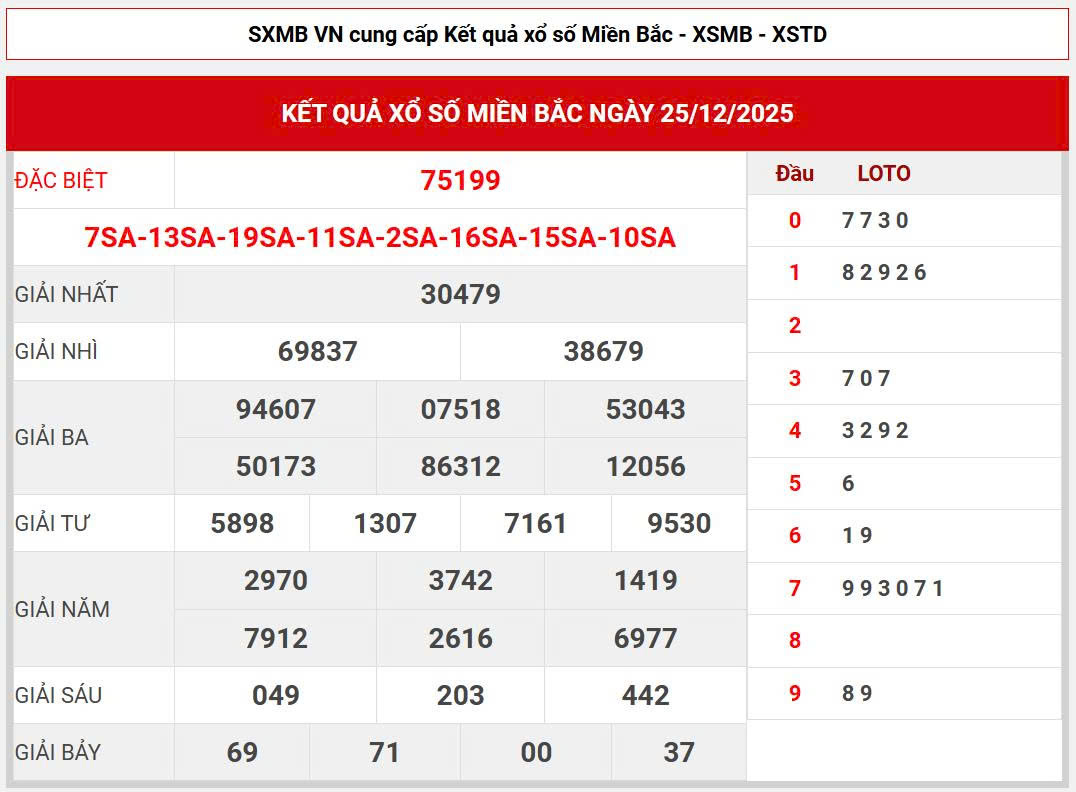Screen dimensions: 1076x792
Task: Click the page title heading SXMB VN
Action: [x=537, y=35]
